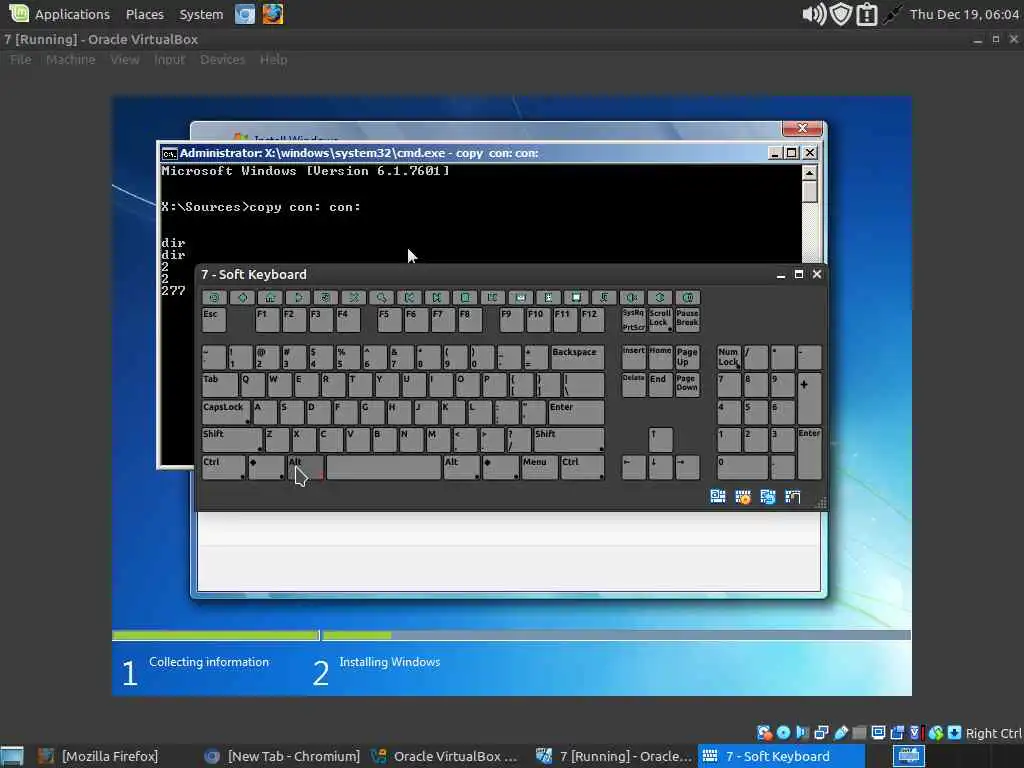Click the optical disk status icon
Viewport: 1024px width, 768px height.
[784, 733]
